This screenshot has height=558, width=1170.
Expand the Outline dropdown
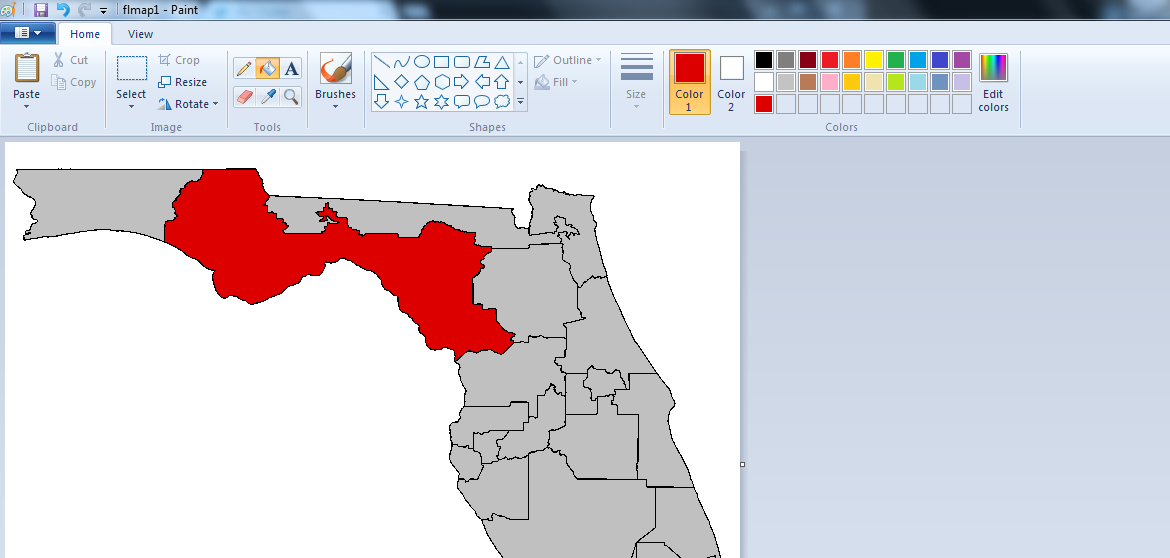click(598, 60)
